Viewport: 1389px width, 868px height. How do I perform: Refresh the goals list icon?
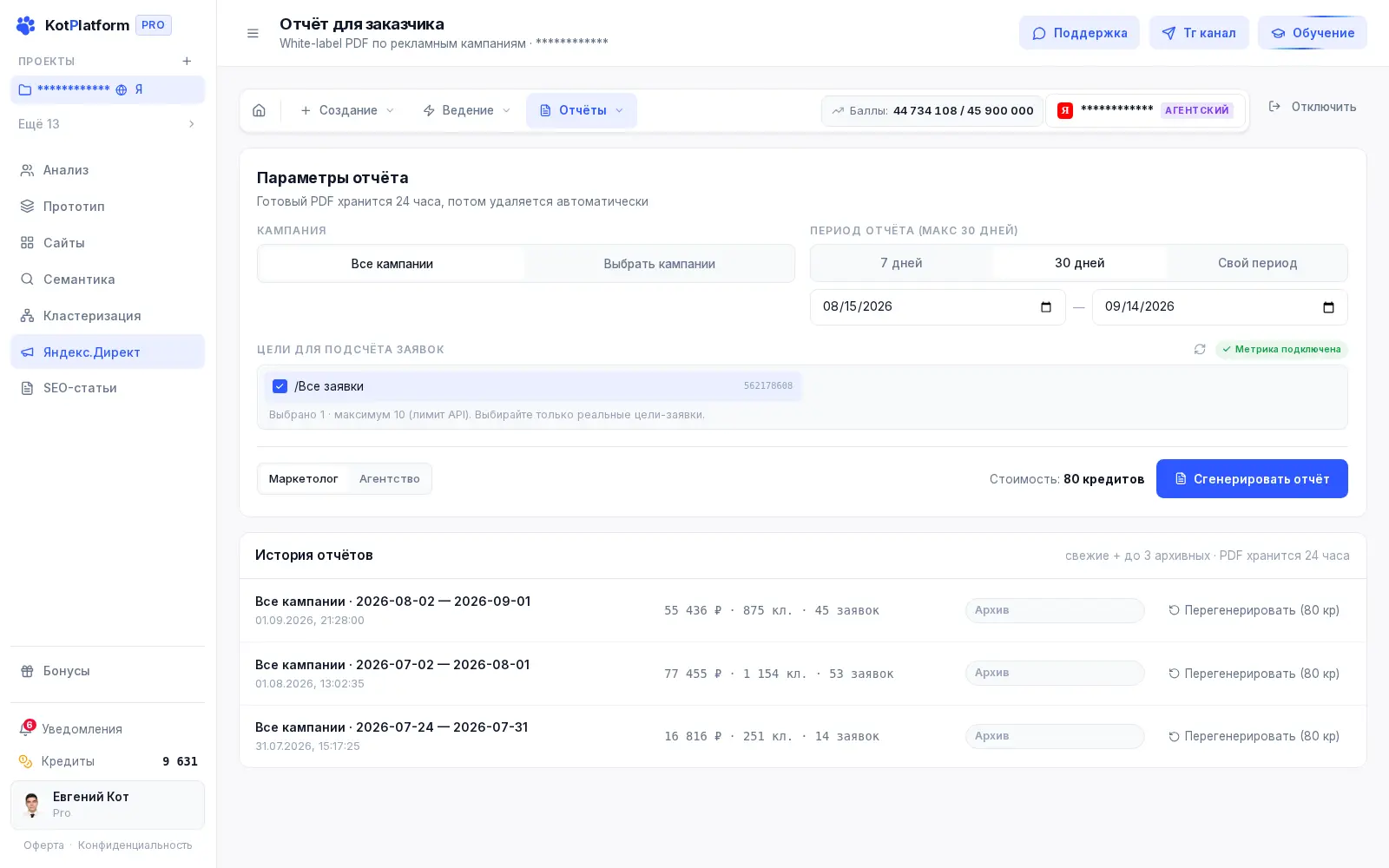(1200, 349)
